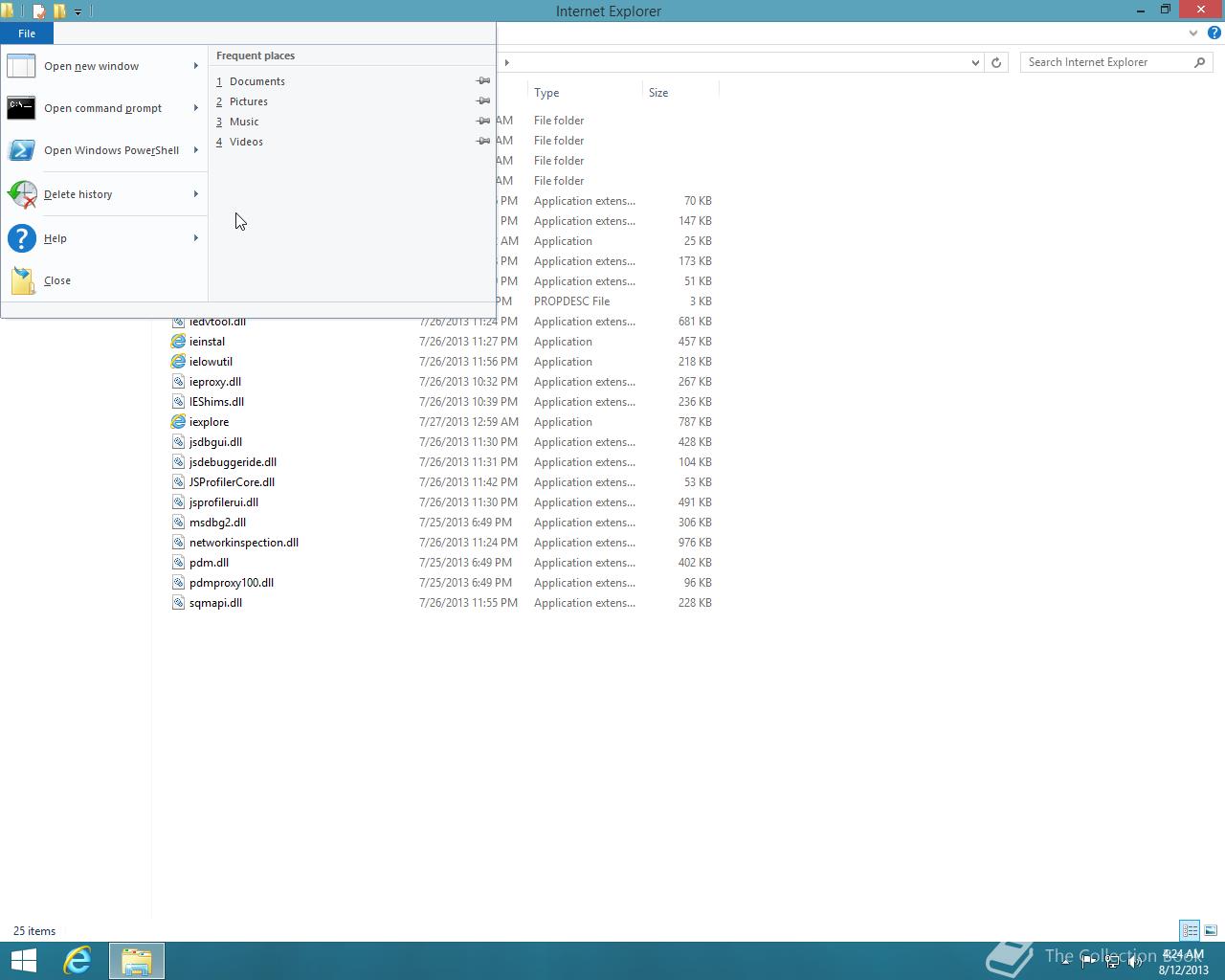This screenshot has width=1225, height=980.
Task: Choose Open command prompt menu entry
Action: (x=104, y=108)
